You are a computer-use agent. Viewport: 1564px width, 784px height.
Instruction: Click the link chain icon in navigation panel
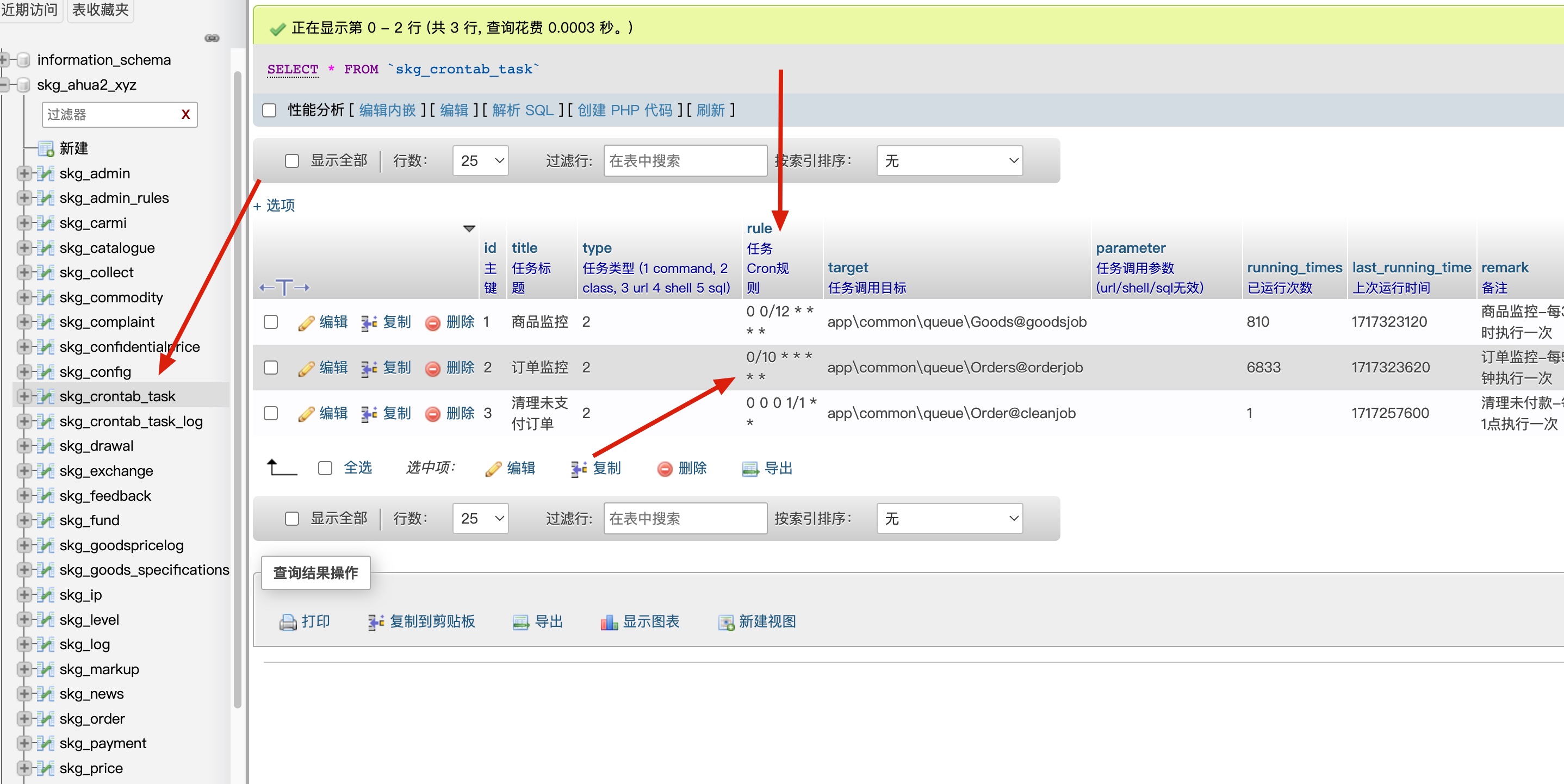coord(212,38)
